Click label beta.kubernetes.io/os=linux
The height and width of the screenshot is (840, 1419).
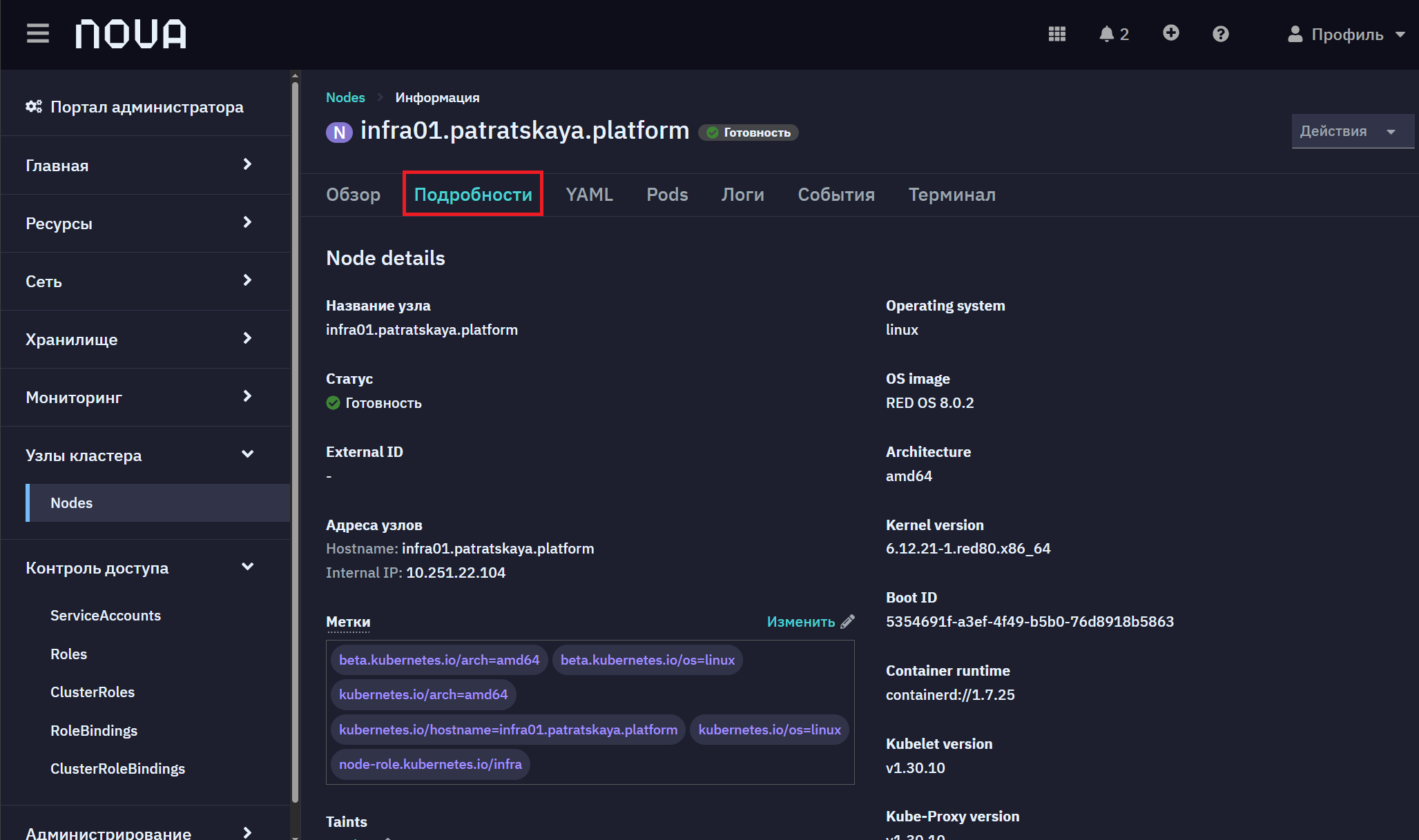(647, 660)
